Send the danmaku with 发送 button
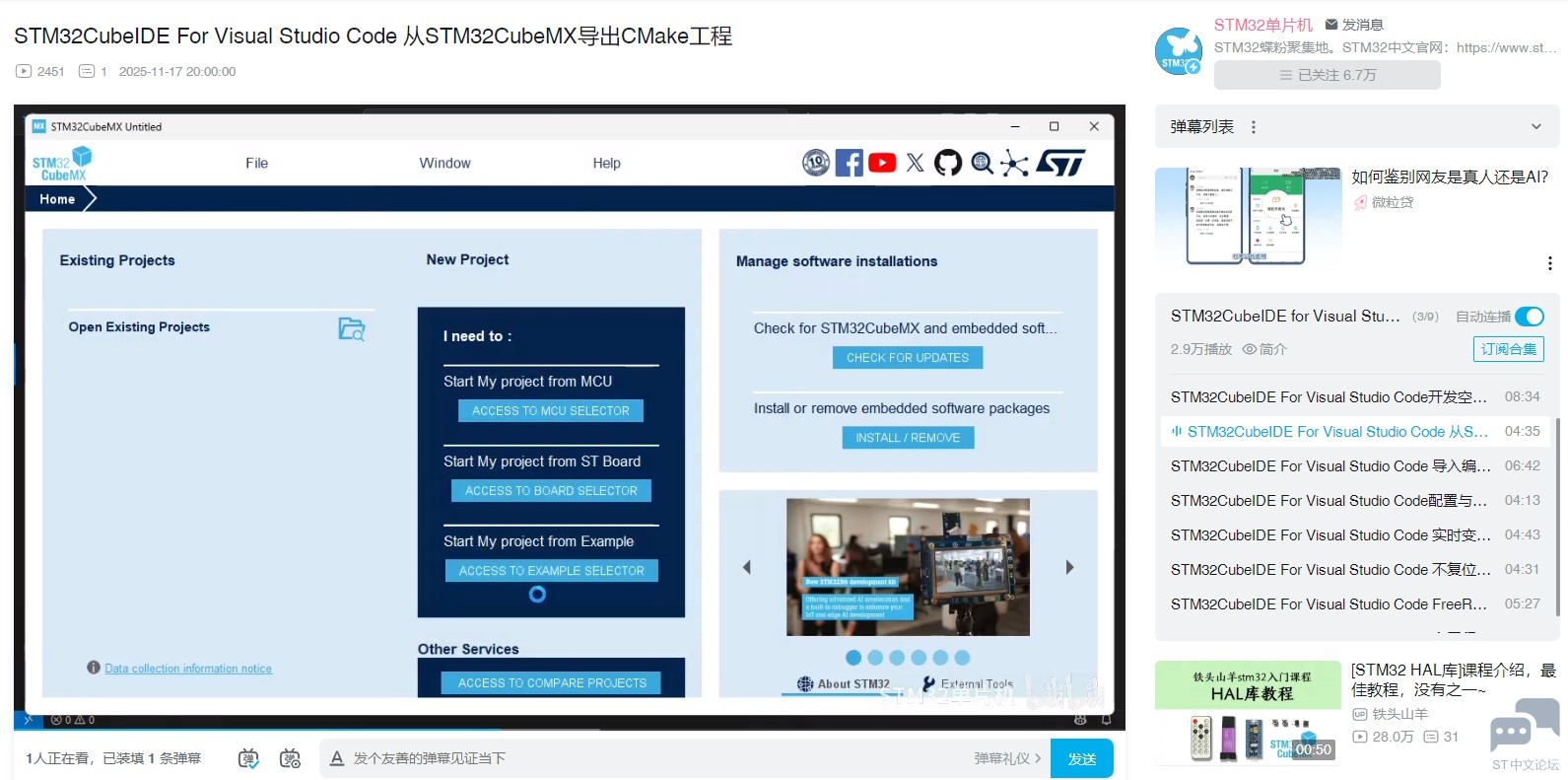 [1082, 758]
